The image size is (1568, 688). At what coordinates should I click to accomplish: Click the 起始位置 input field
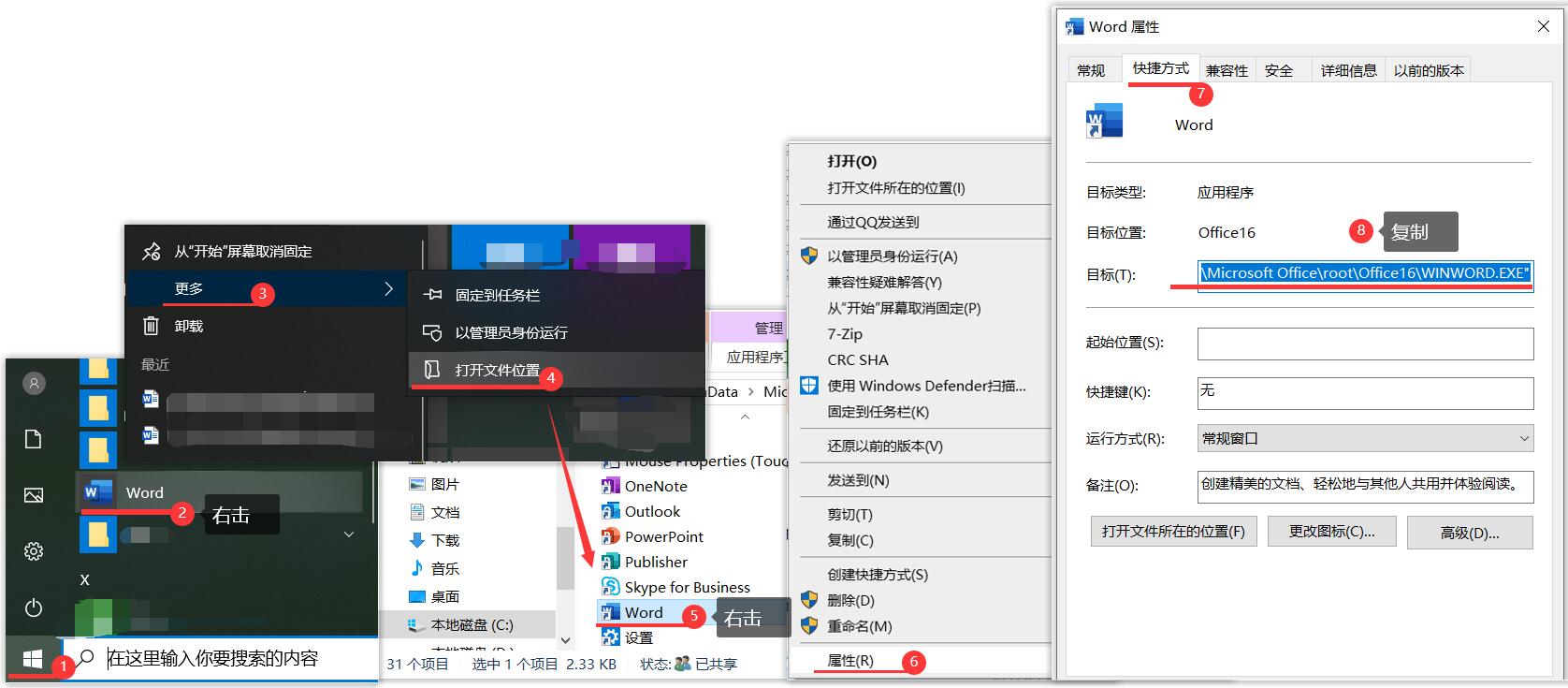click(x=1365, y=344)
